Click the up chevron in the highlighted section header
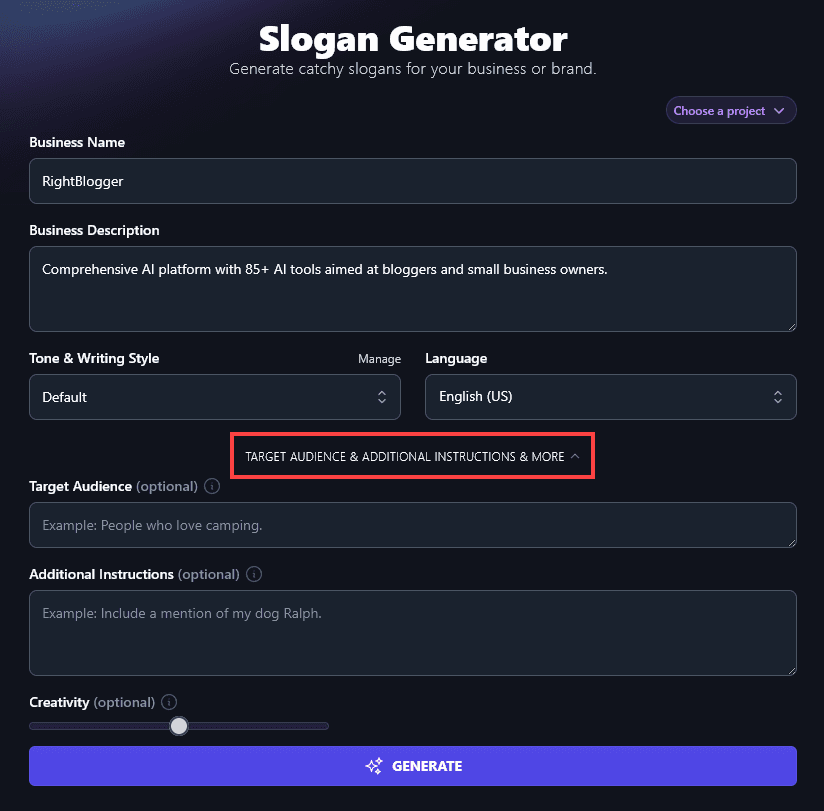The width and height of the screenshot is (824, 811). point(573,456)
